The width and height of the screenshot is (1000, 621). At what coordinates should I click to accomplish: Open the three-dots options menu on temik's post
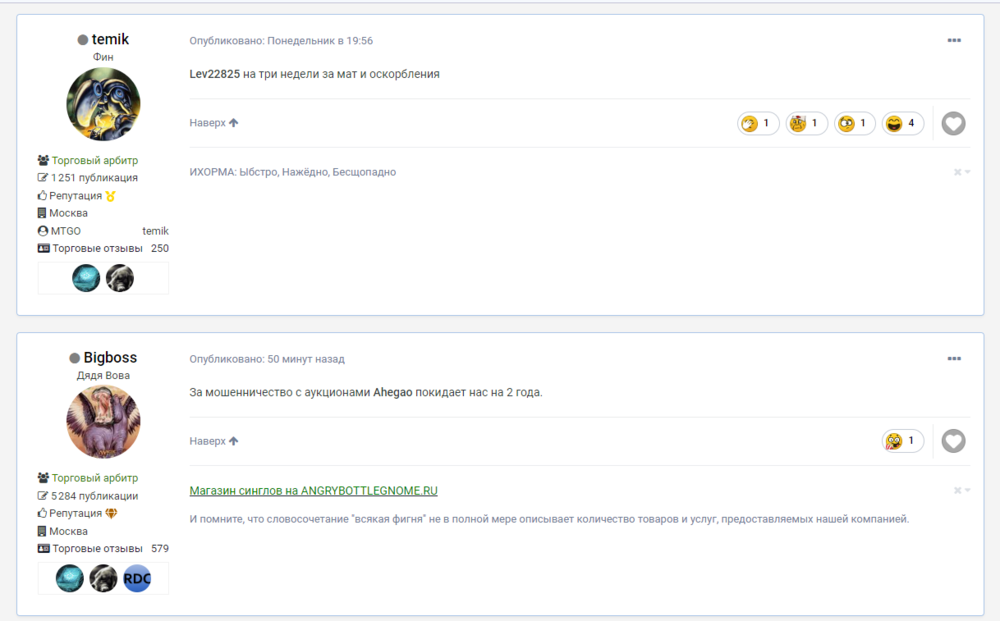(954, 41)
